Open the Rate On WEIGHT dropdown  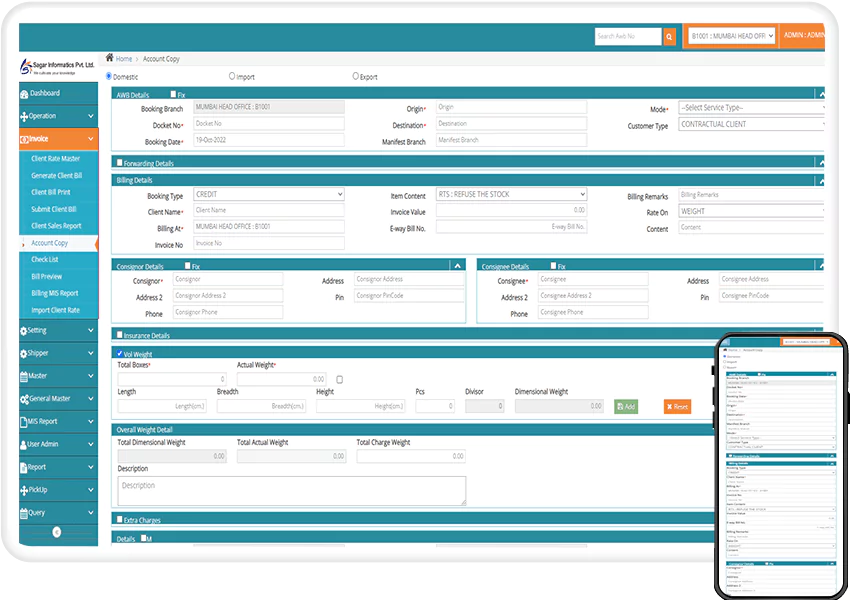(x=751, y=211)
